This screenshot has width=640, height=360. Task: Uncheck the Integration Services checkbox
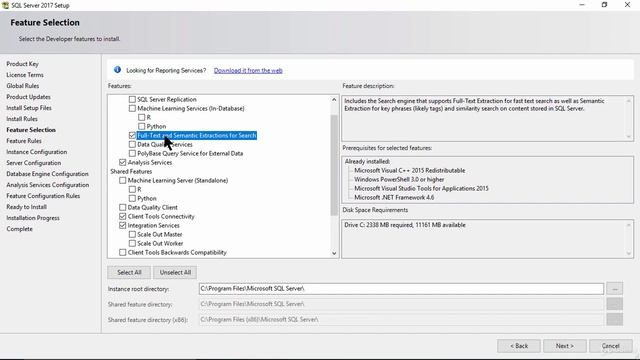point(122,225)
